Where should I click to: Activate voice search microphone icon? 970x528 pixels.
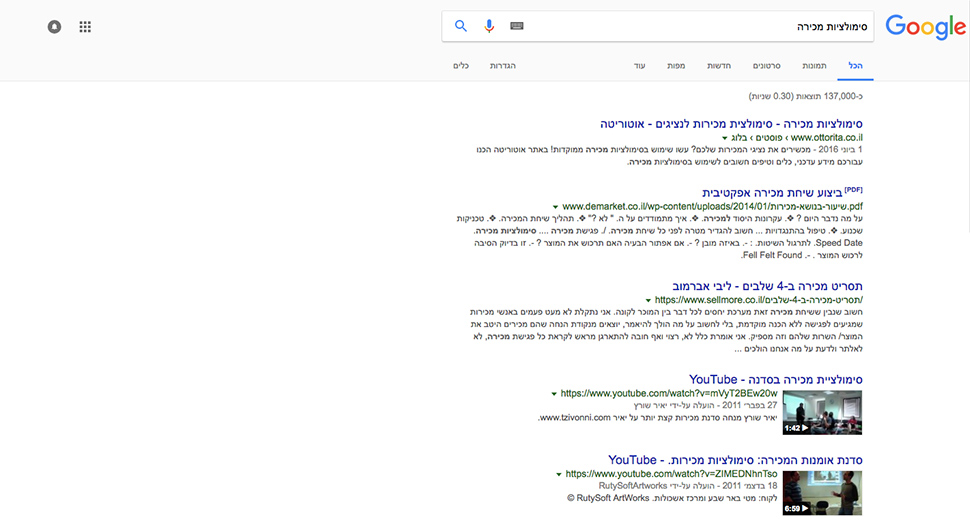click(489, 26)
